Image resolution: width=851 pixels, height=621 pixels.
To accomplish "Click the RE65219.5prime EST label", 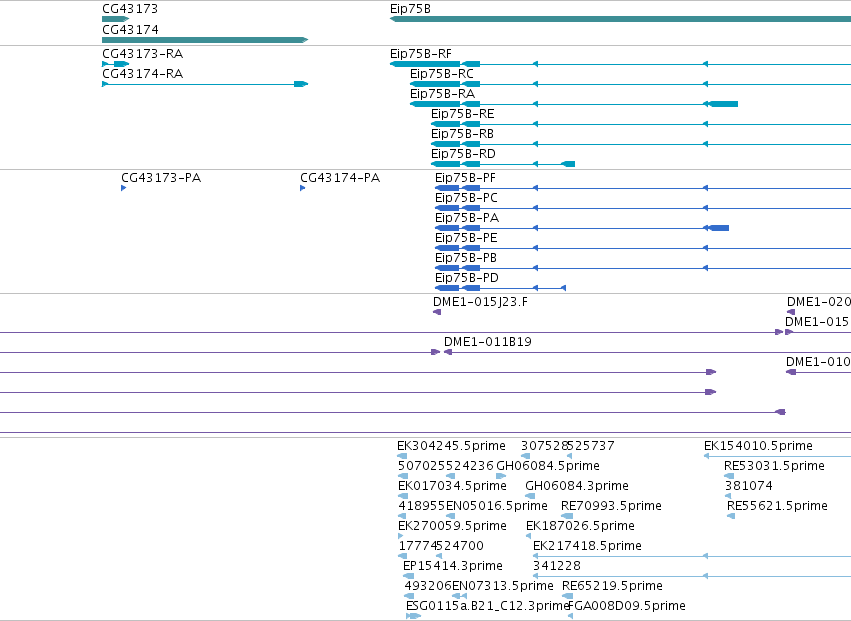I will 612,587.
